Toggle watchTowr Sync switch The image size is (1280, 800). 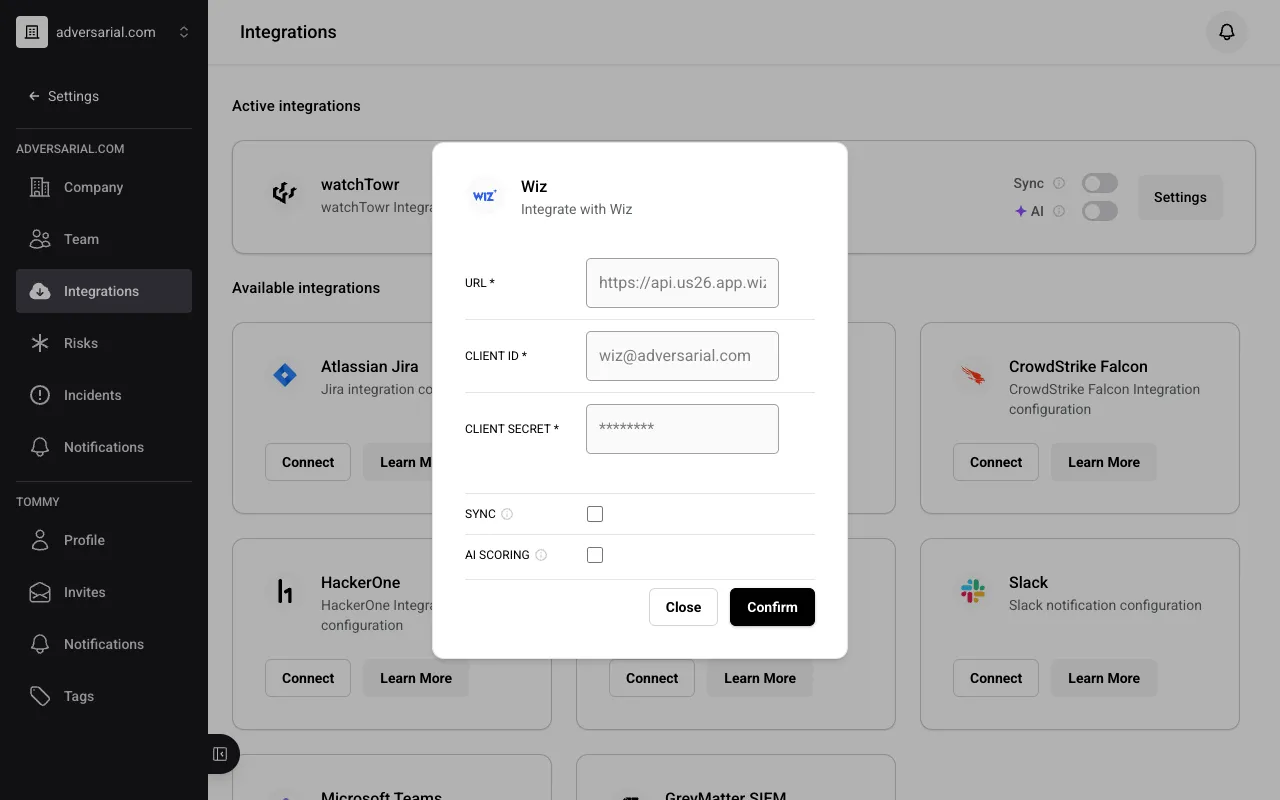(1100, 183)
